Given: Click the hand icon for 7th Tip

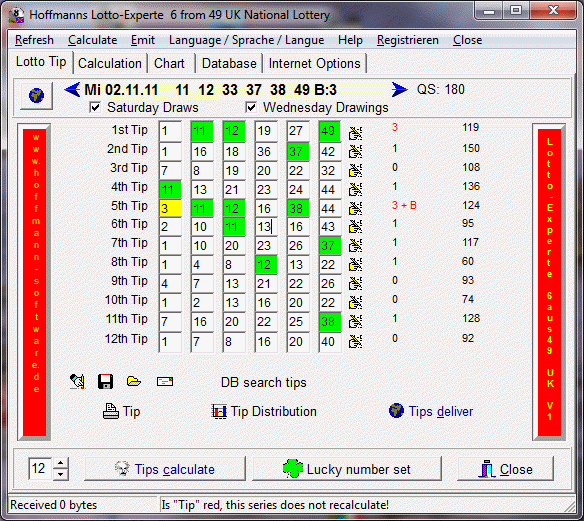Looking at the screenshot, I should tap(355, 245).
